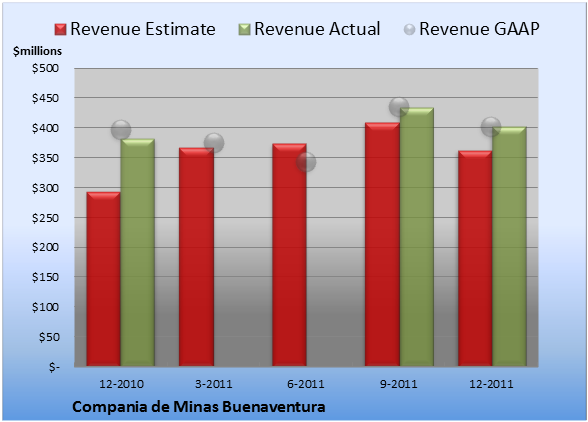Select the red estimate bar for 12-2010
This screenshot has width=588, height=422.
coord(104,279)
